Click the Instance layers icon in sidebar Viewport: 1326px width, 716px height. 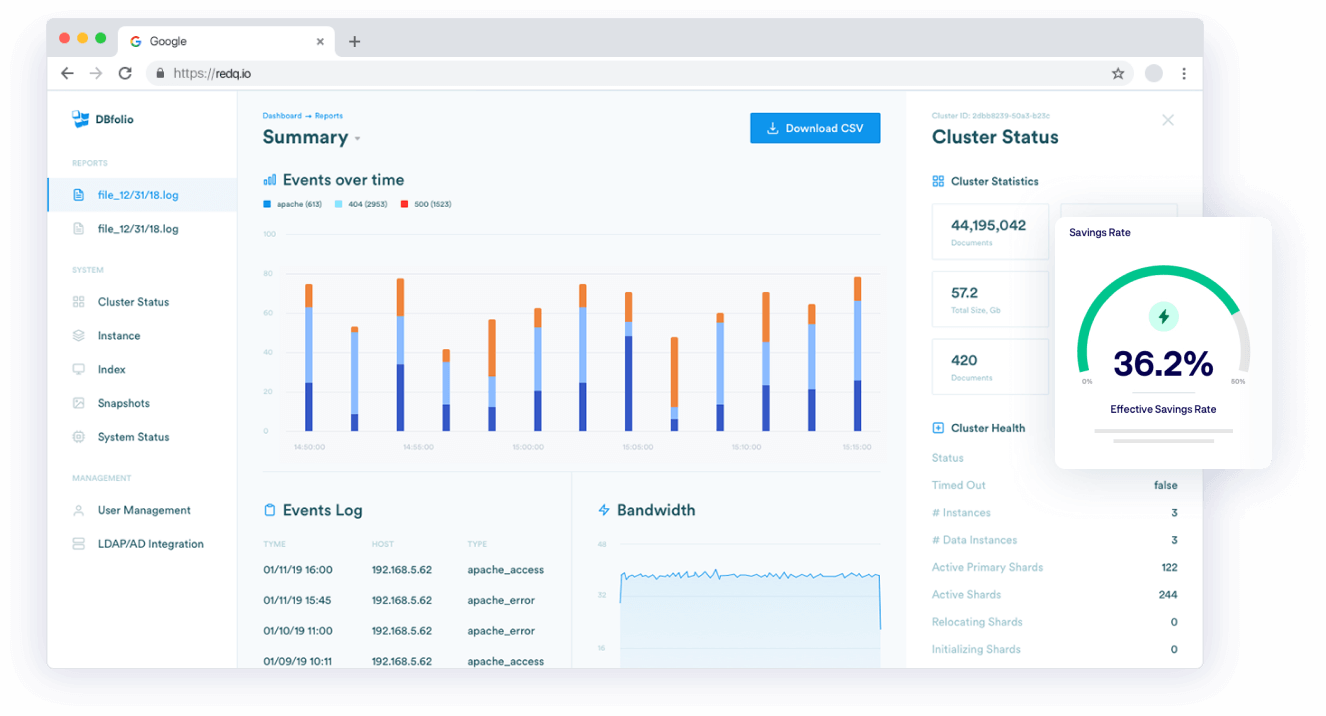click(79, 336)
